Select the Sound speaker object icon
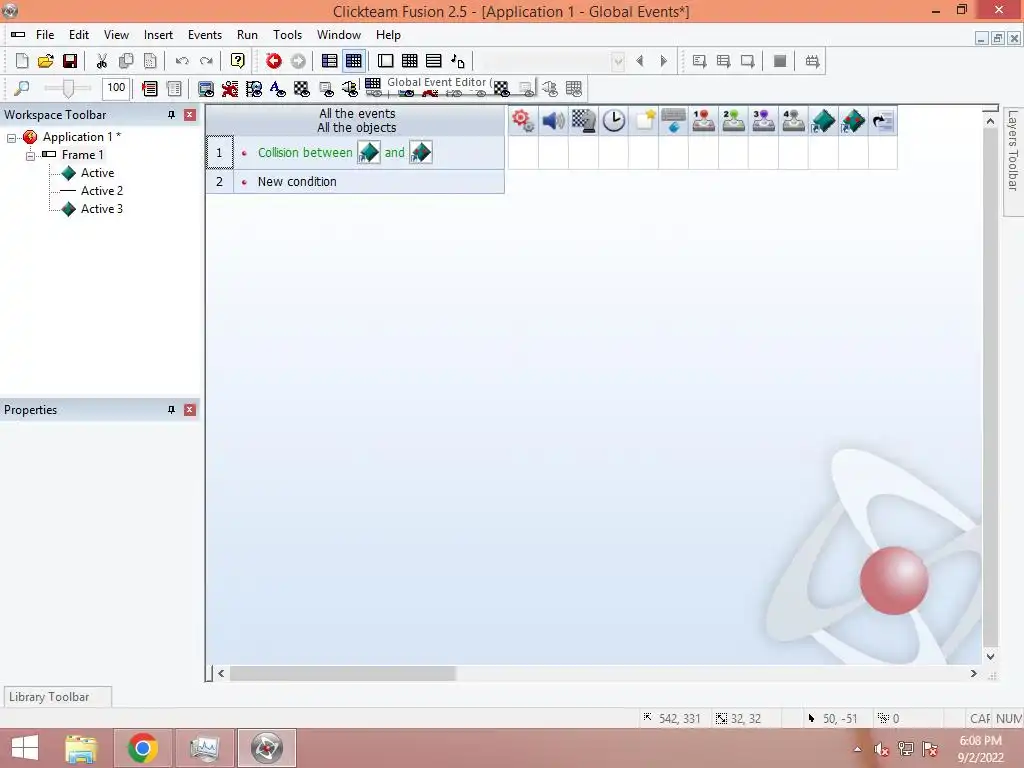The width and height of the screenshot is (1024, 768). pos(553,121)
